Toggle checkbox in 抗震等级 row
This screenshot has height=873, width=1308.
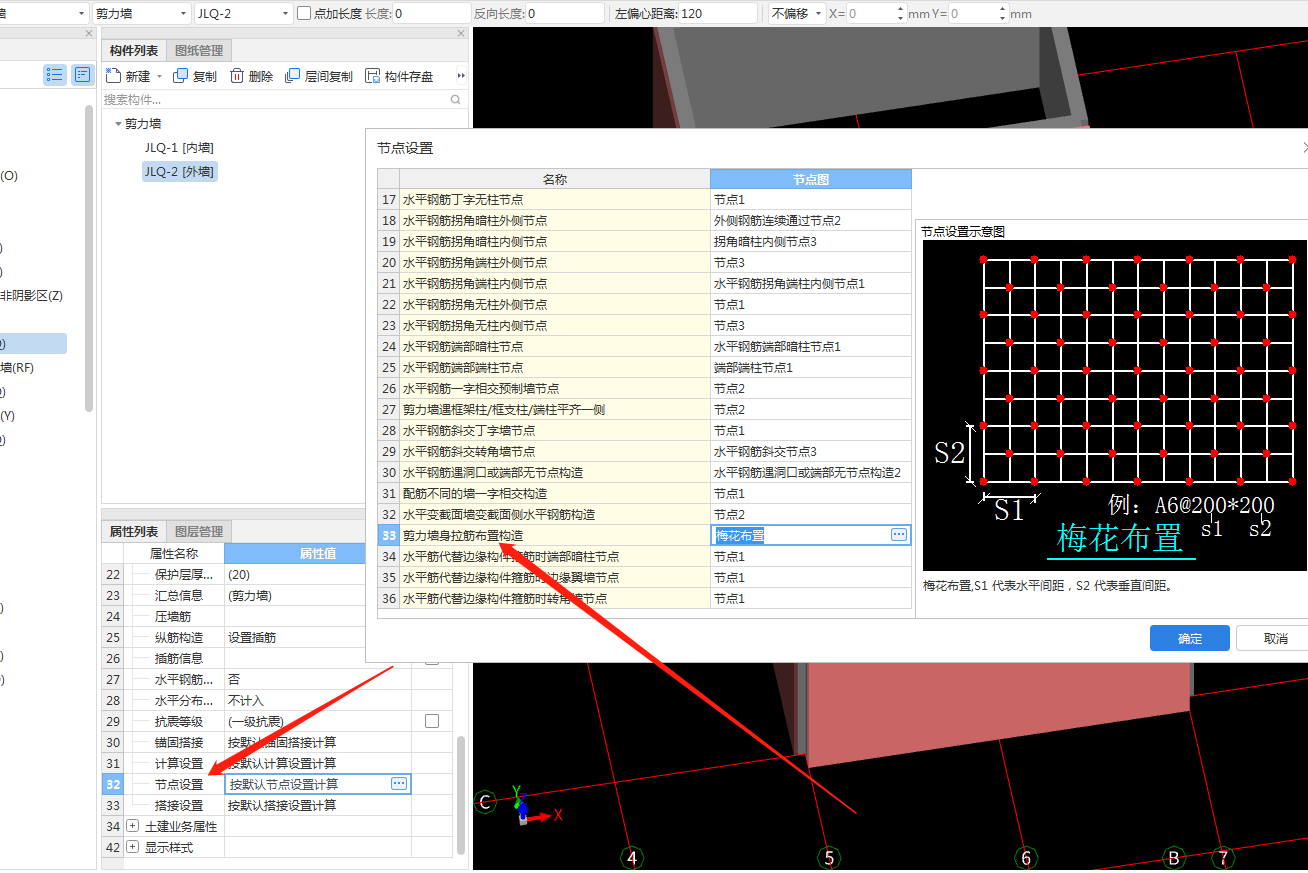pos(432,721)
